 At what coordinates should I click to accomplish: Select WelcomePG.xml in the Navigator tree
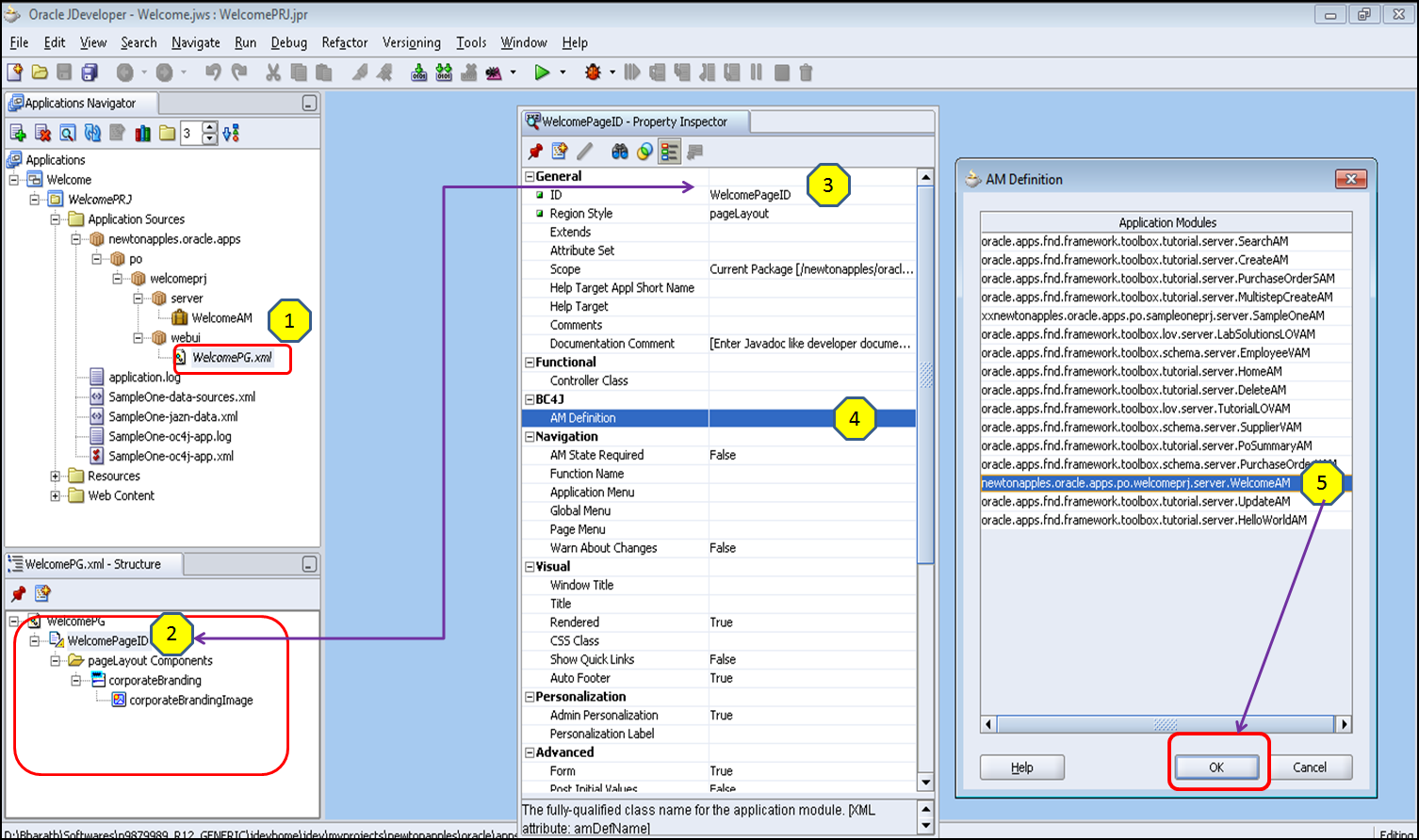pyautogui.click(x=232, y=357)
